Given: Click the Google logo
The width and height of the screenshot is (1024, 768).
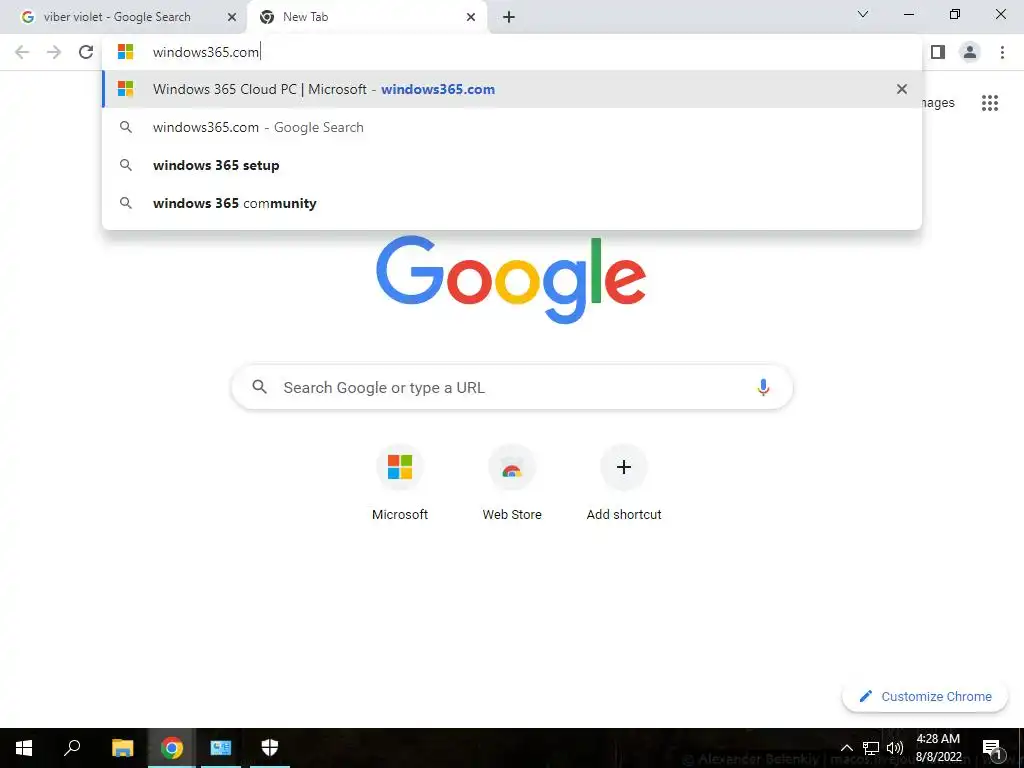Looking at the screenshot, I should tap(511, 279).
